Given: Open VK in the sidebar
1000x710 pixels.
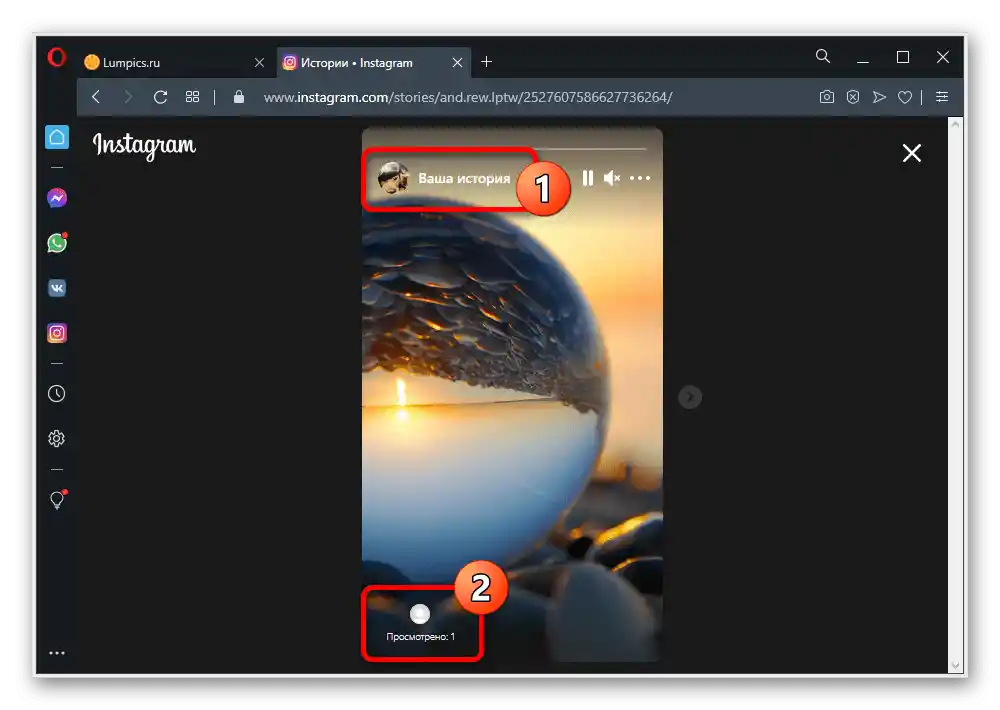Looking at the screenshot, I should tap(57, 288).
